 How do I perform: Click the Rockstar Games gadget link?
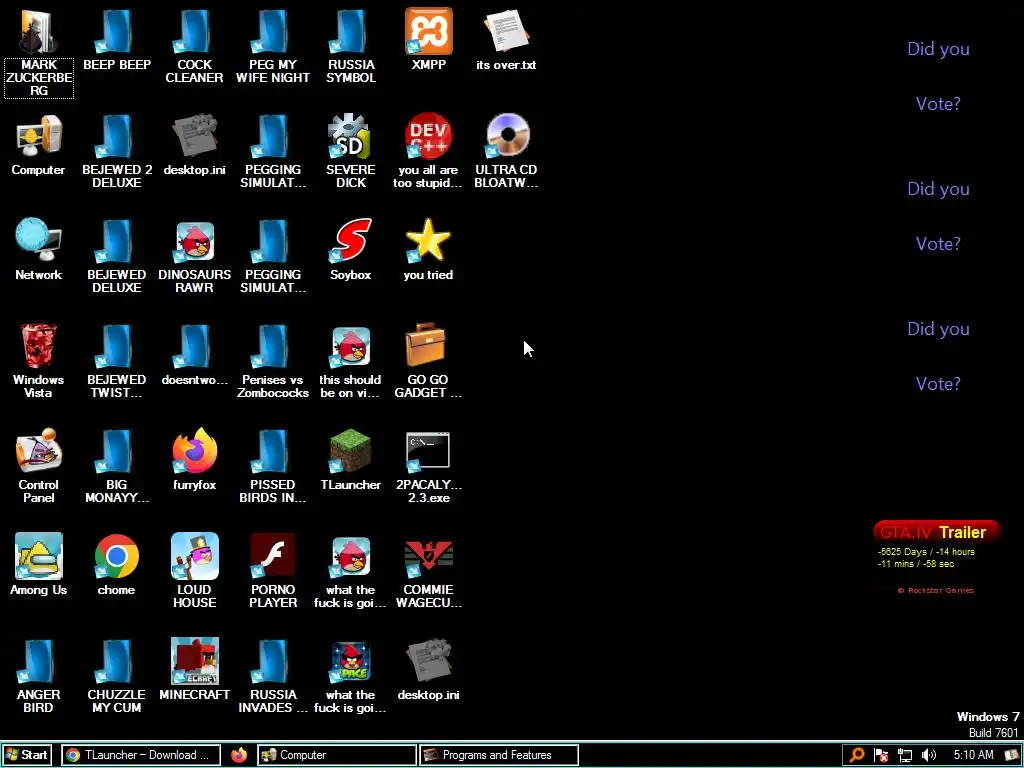point(936,590)
